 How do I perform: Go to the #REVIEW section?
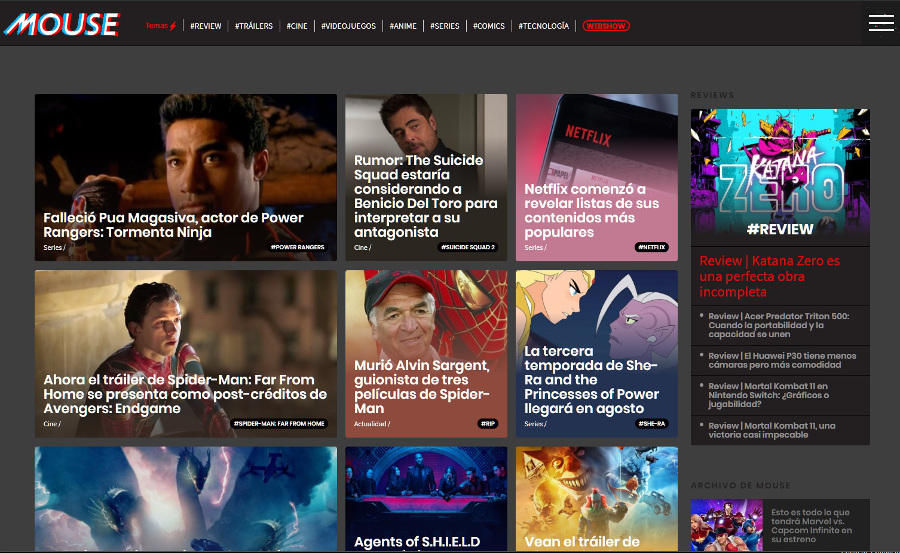click(x=205, y=26)
